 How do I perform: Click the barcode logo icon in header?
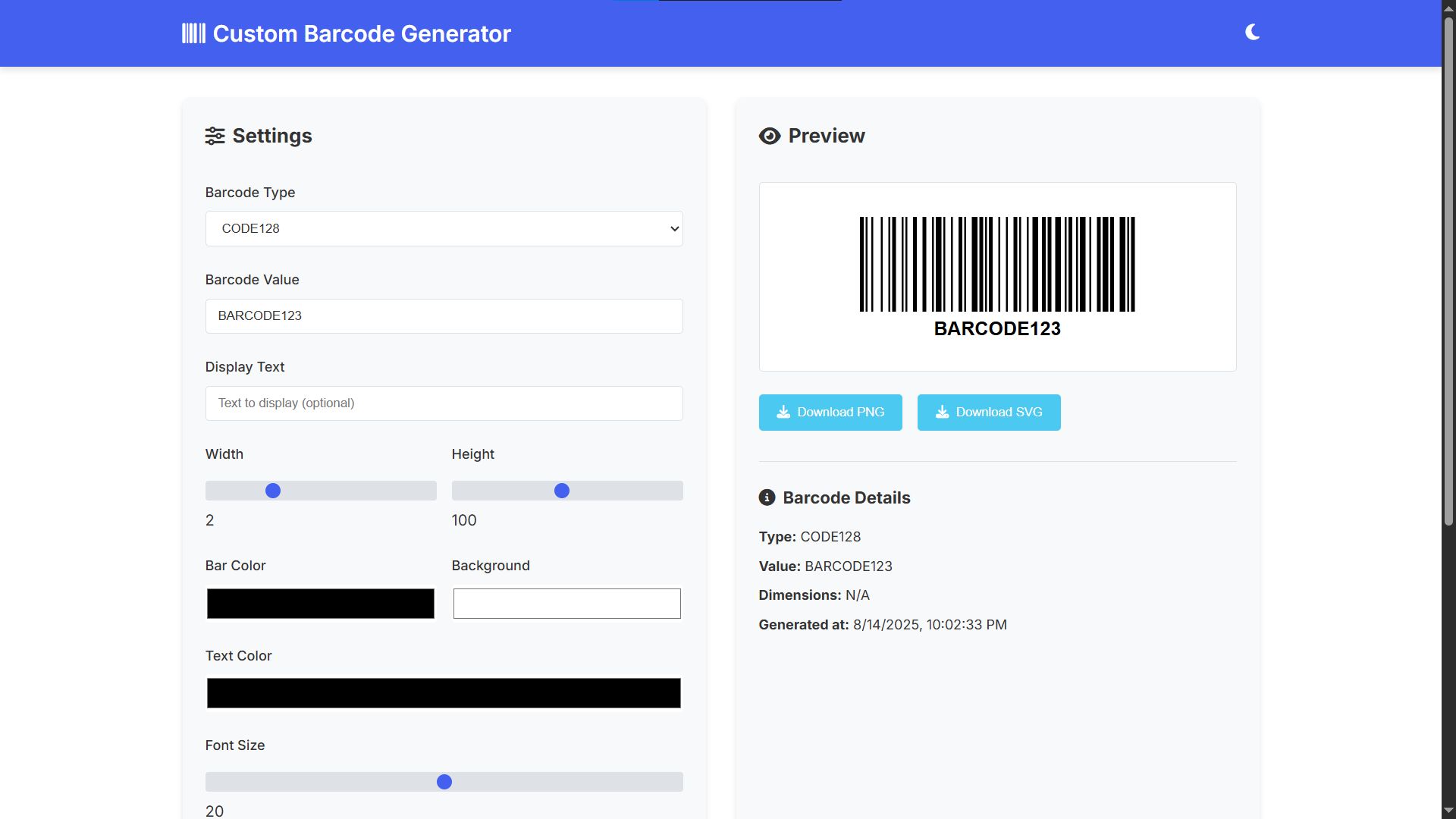click(193, 33)
